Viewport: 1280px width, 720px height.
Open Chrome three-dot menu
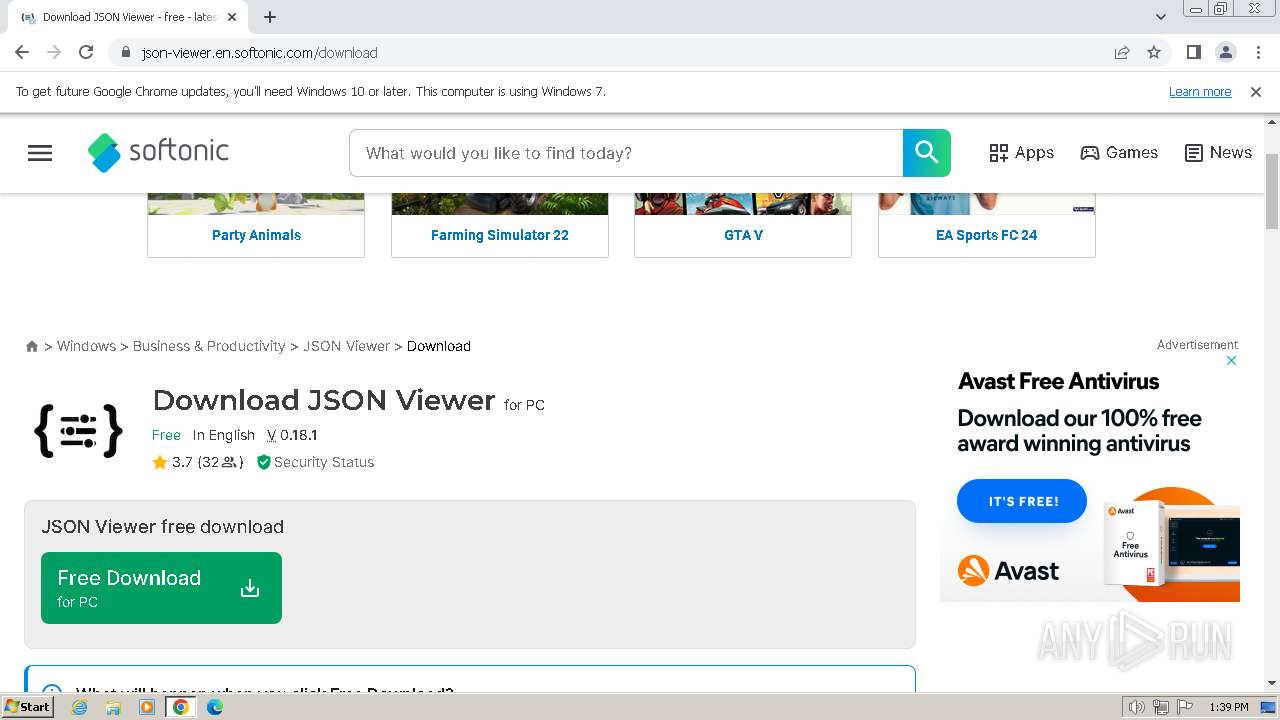click(1258, 52)
